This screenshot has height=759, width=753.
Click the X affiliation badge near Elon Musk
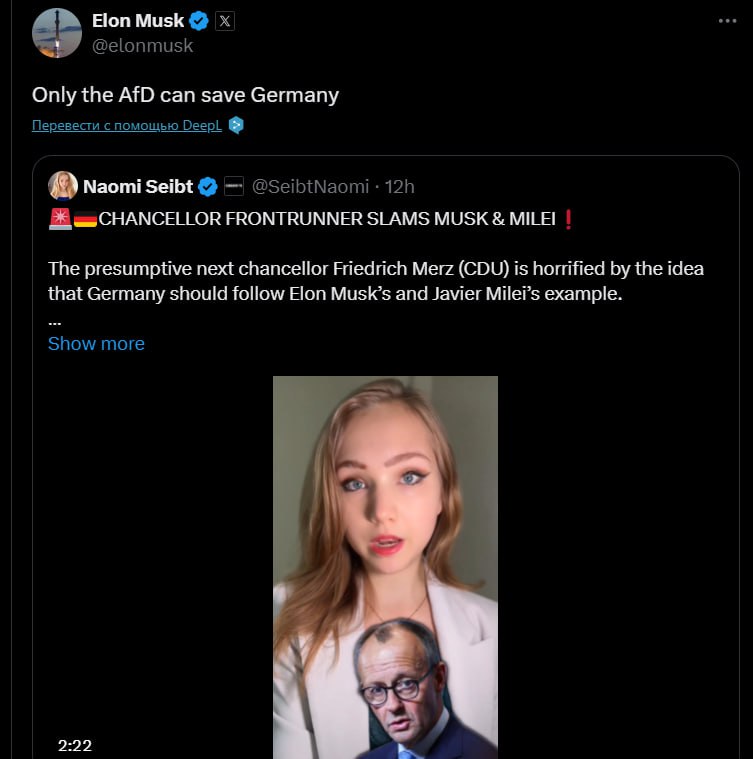[x=225, y=21]
